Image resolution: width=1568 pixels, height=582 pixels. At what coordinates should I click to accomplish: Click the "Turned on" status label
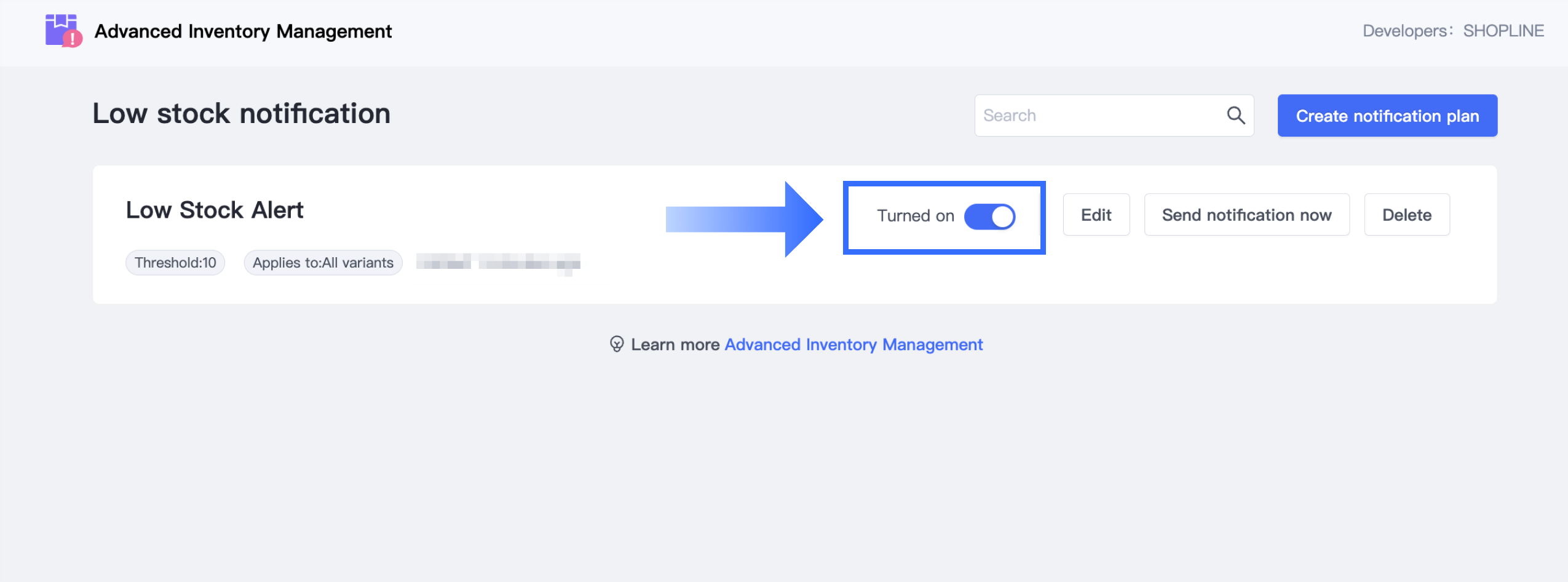point(915,216)
